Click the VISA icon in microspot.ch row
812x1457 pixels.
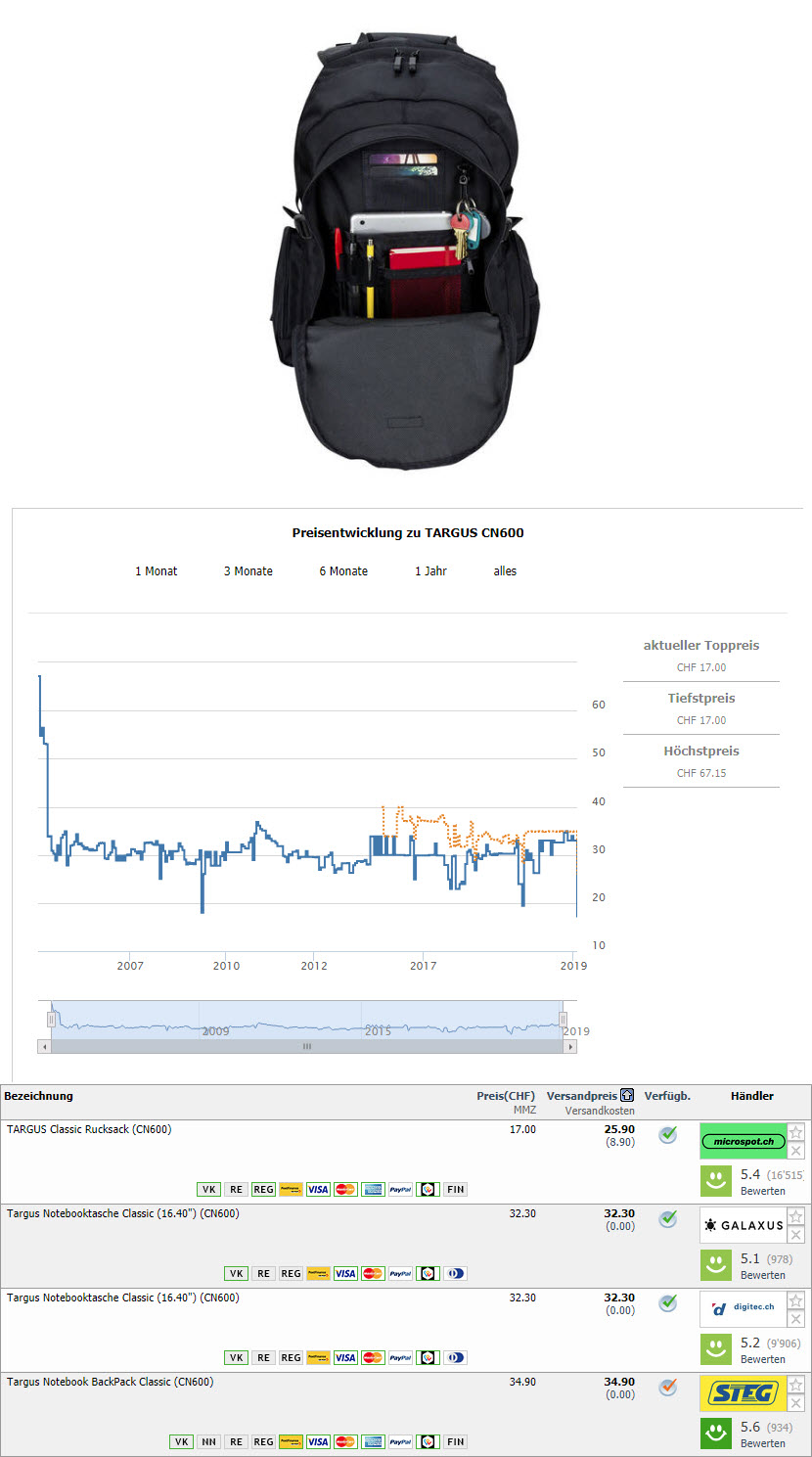pyautogui.click(x=318, y=1189)
